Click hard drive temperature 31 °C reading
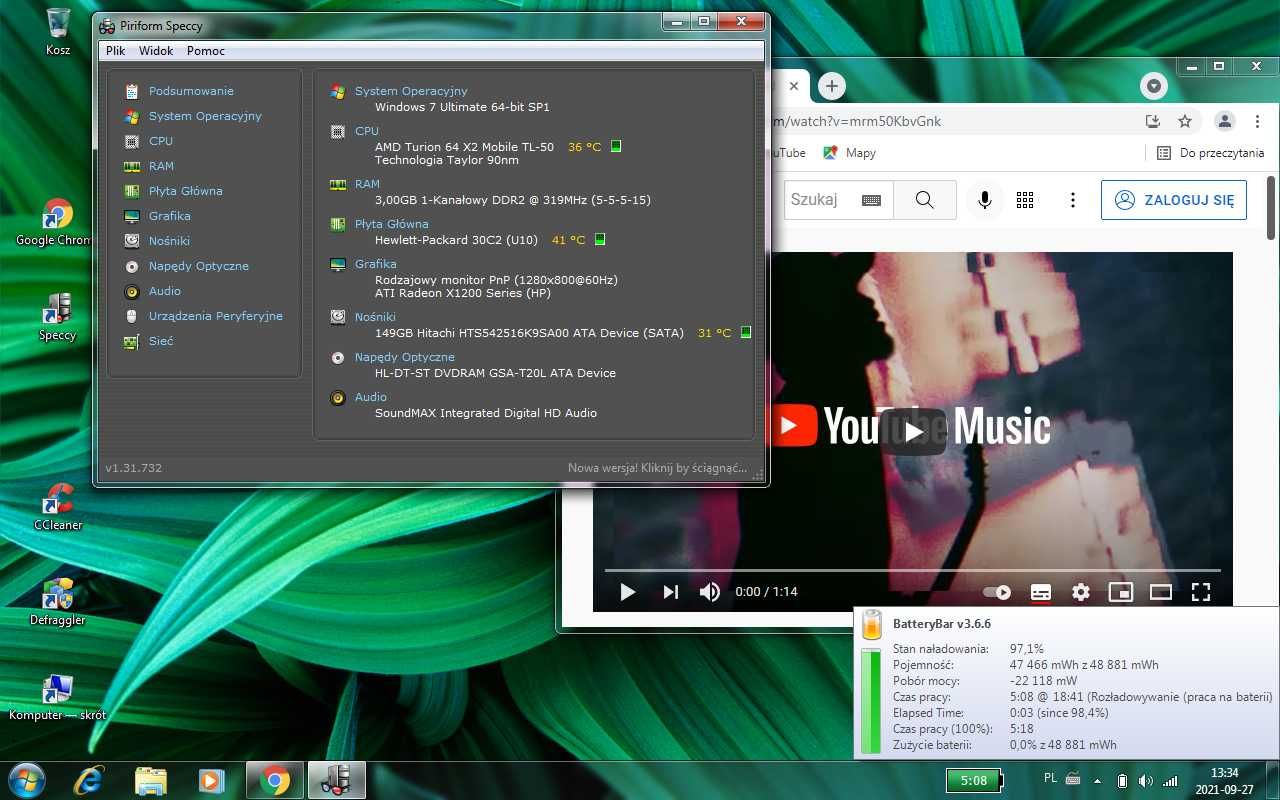Viewport: 1280px width, 800px height. click(715, 333)
